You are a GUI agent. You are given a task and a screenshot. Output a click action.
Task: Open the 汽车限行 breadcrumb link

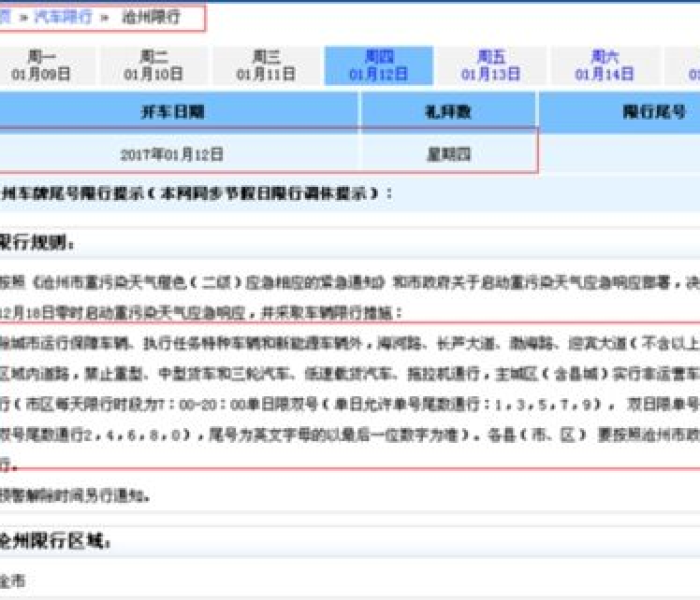click(63, 17)
